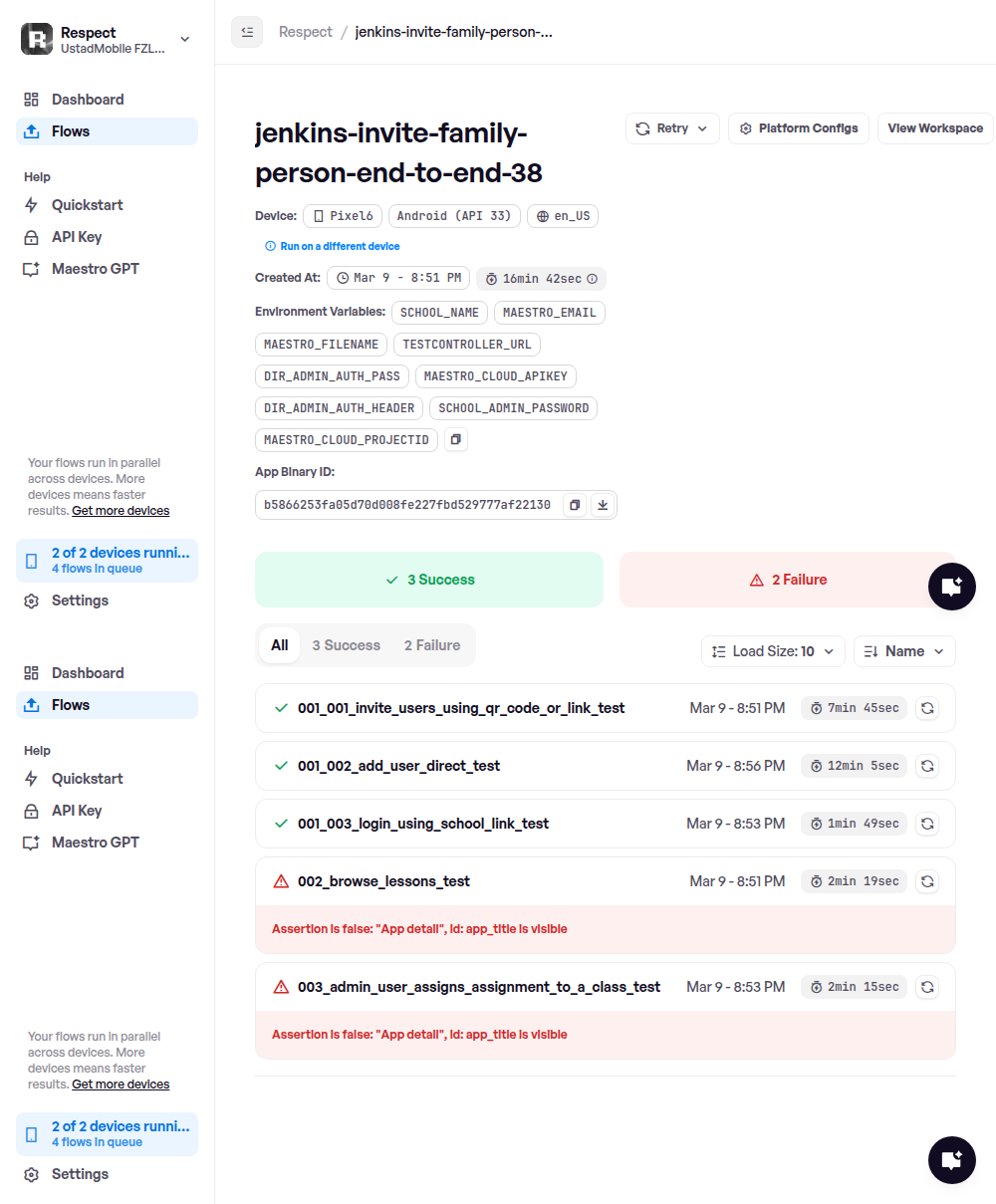The width and height of the screenshot is (996, 1204).
Task: Copy the App Binary ID
Action: point(575,505)
